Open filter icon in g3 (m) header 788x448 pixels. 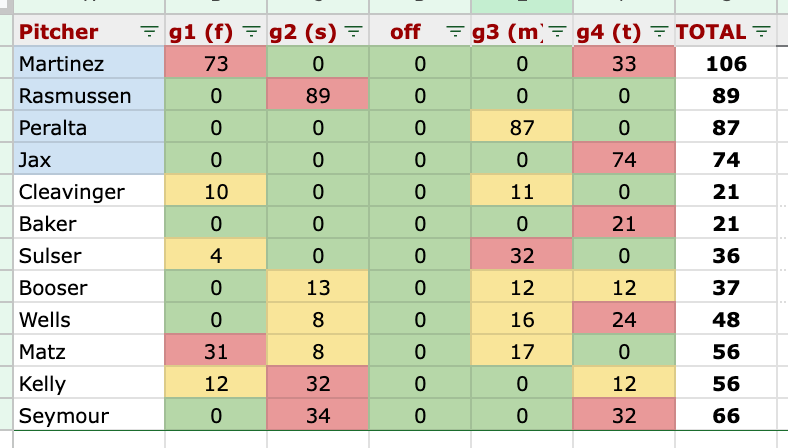coord(557,32)
